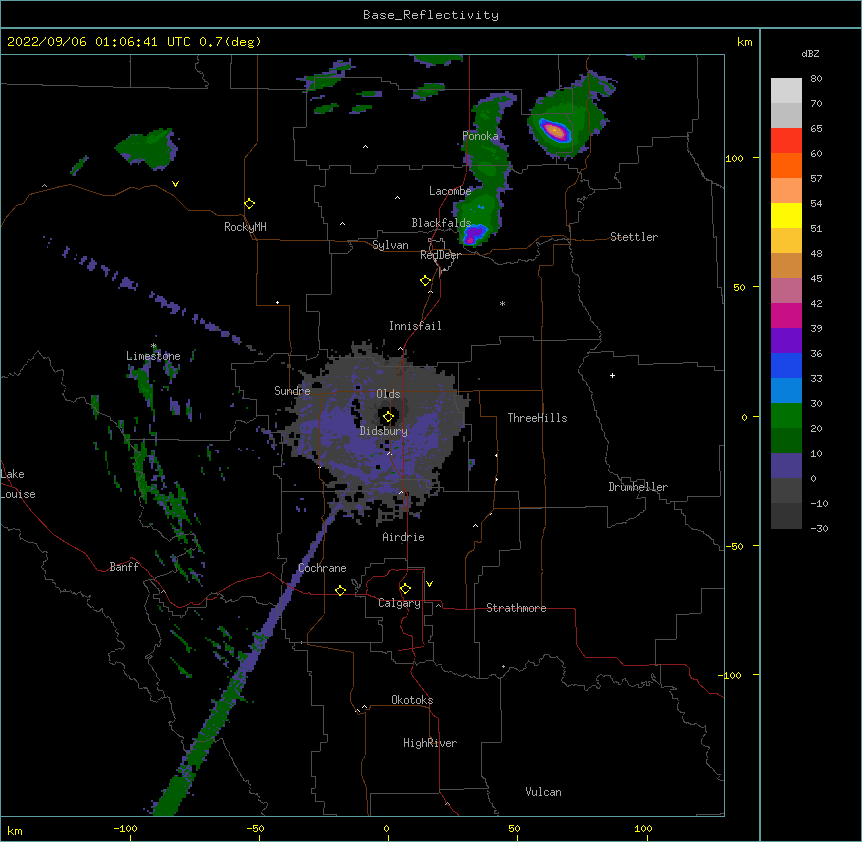Click the Banff label

point(124,567)
